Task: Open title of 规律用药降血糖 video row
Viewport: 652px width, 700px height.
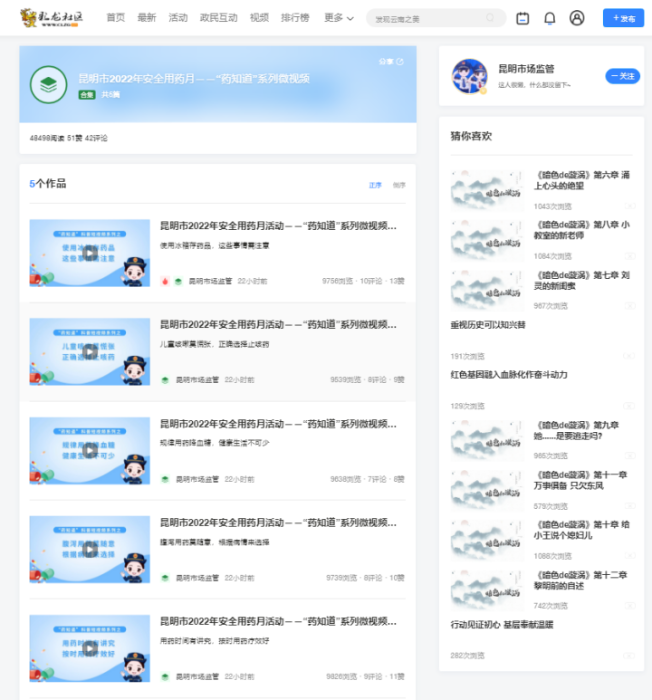Action: [x=278, y=423]
